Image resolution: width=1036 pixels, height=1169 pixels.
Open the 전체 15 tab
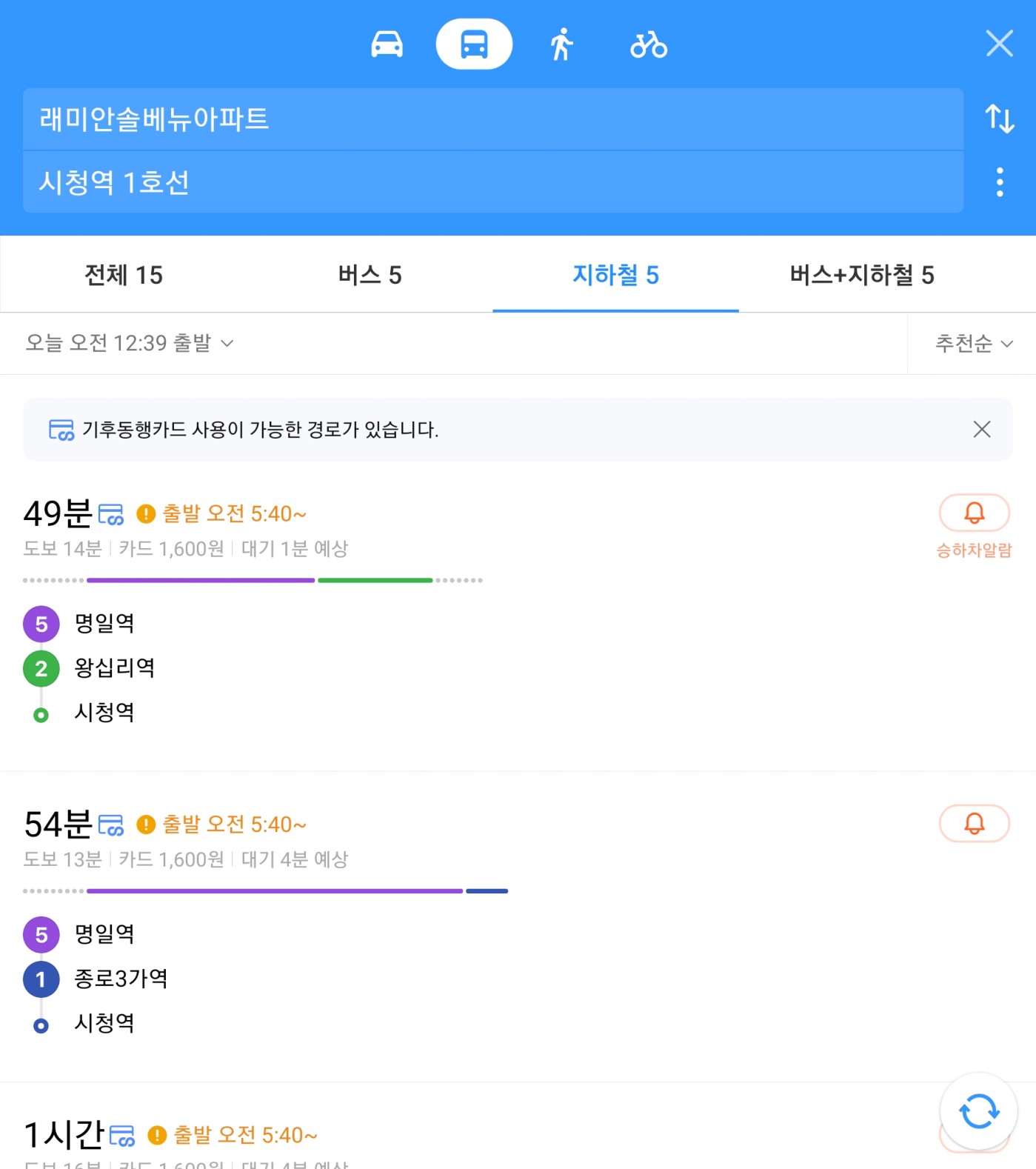pyautogui.click(x=124, y=275)
